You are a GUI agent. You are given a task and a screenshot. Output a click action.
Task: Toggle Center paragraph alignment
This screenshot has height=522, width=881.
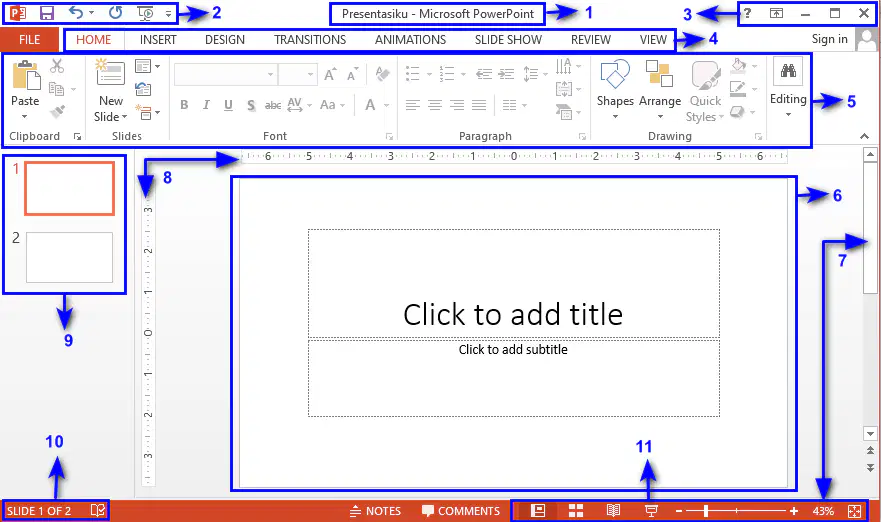(435, 105)
